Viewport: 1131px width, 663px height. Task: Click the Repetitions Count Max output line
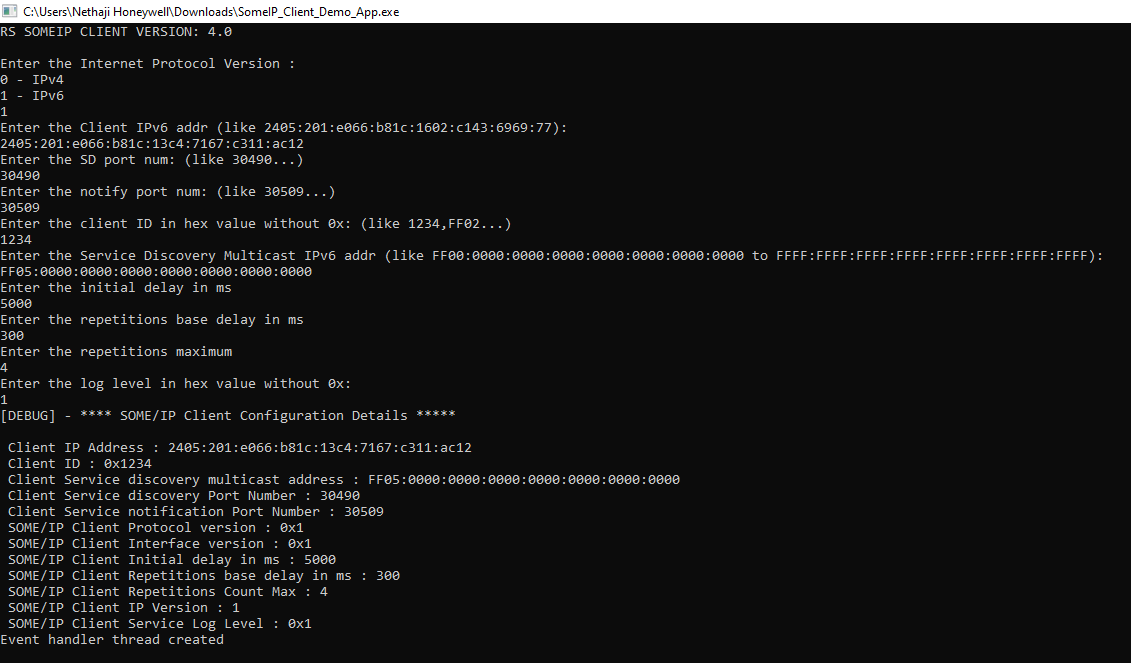click(x=167, y=592)
